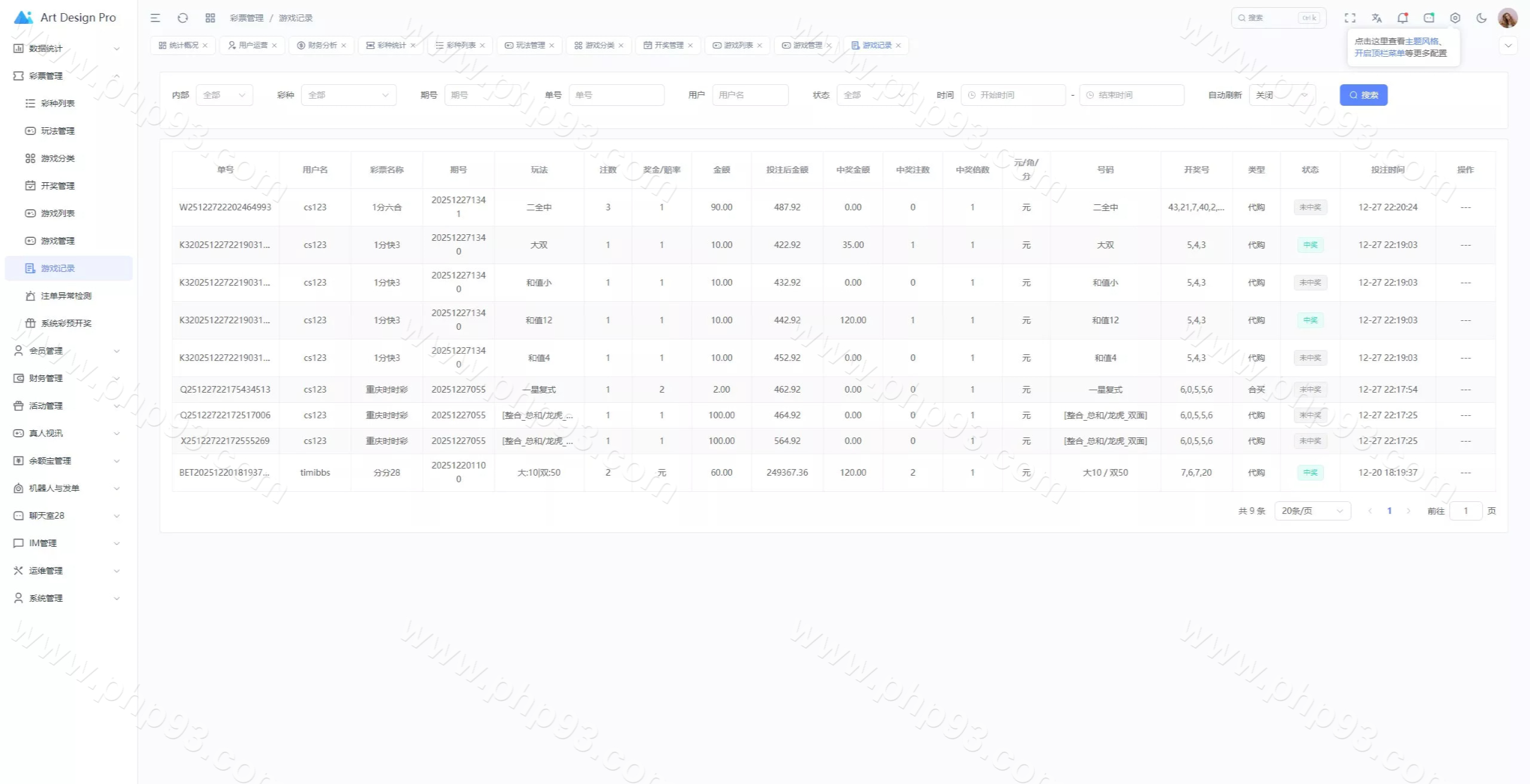Open the 自动刷新 dropdown showing 关闭
The width and height of the screenshot is (1530, 784).
[x=1281, y=95]
